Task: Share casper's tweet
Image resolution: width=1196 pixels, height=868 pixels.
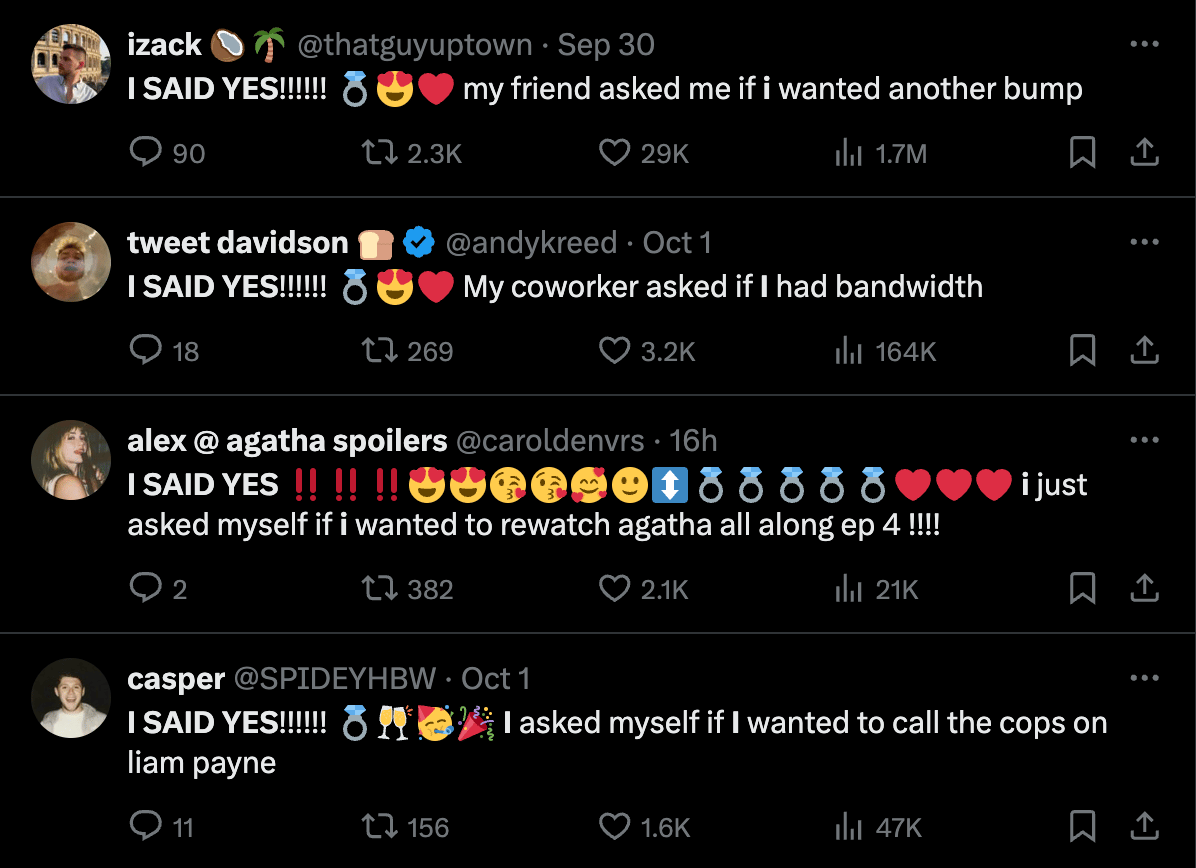Action: click(x=1144, y=826)
